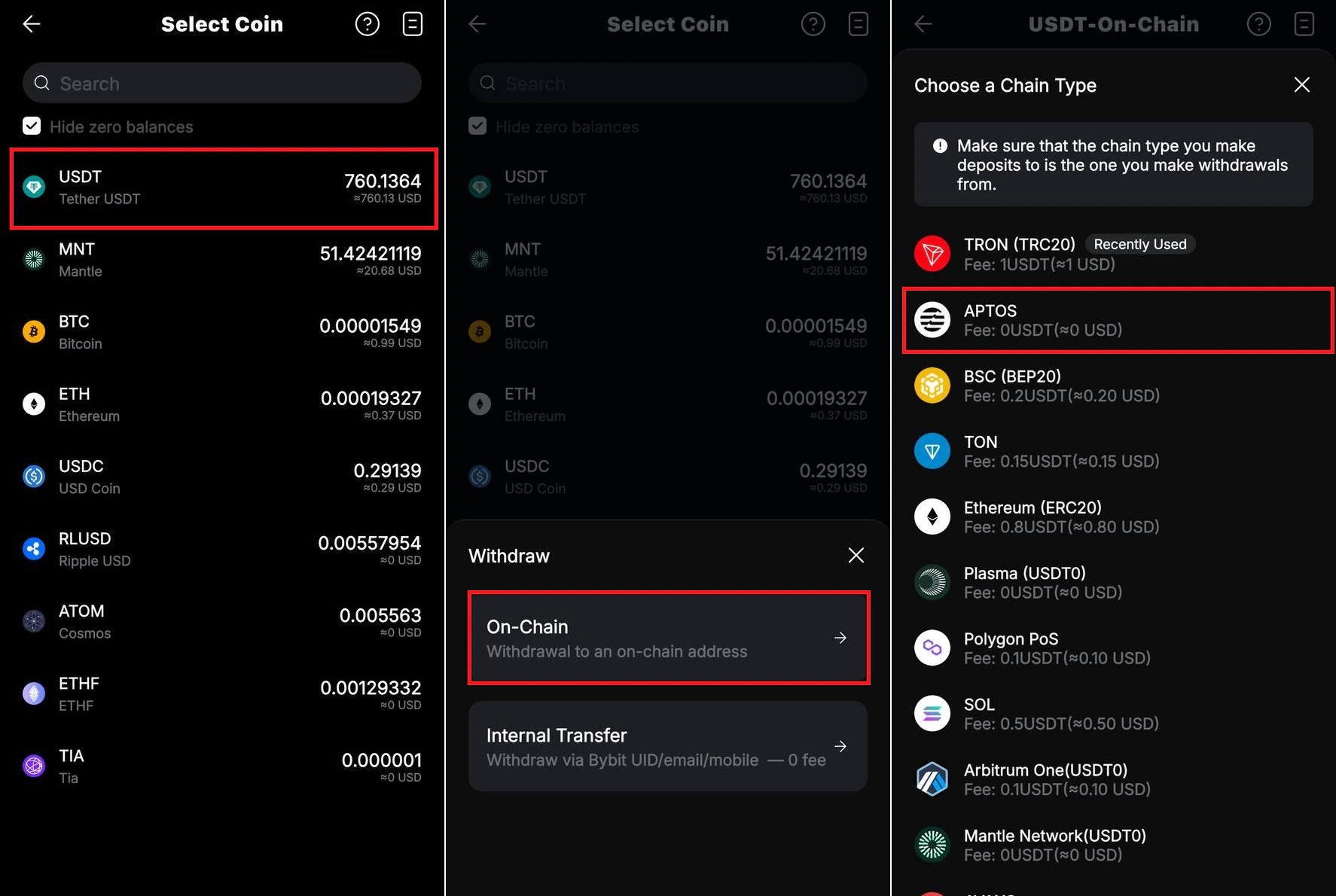
Task: Close the Choose a Chain Type panel
Action: (x=1301, y=84)
